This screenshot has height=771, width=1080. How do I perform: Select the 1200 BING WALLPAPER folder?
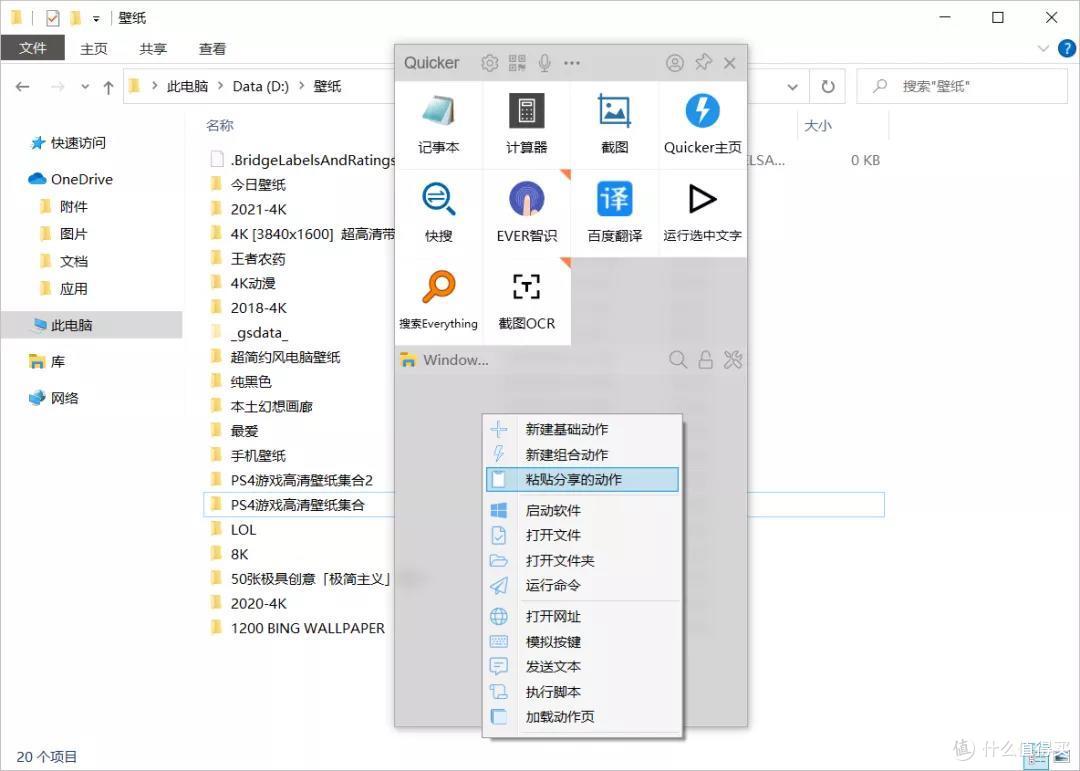(x=298, y=628)
